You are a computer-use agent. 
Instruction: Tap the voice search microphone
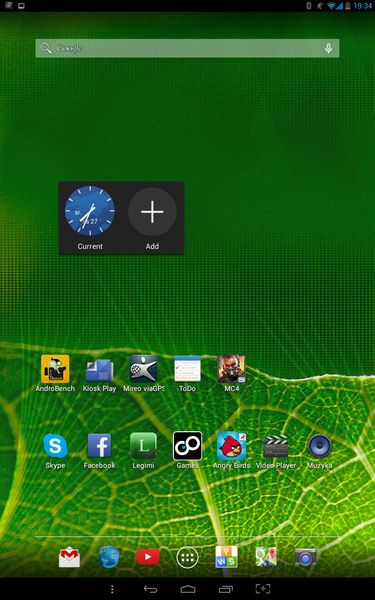click(x=328, y=48)
